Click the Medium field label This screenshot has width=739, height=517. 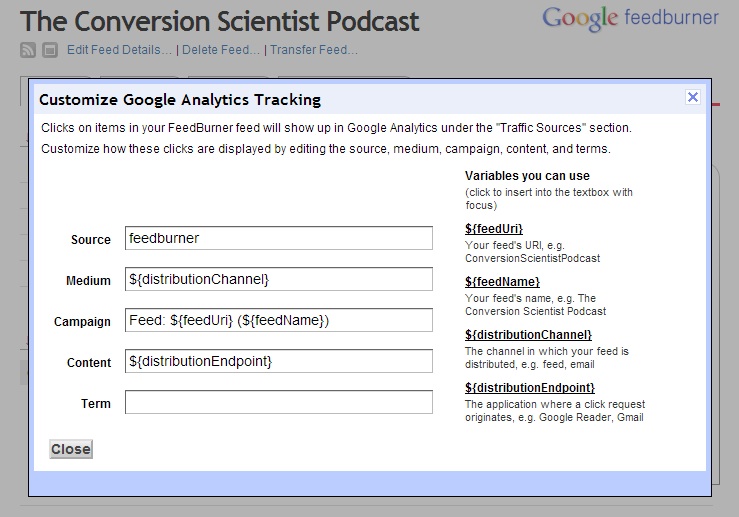88,281
